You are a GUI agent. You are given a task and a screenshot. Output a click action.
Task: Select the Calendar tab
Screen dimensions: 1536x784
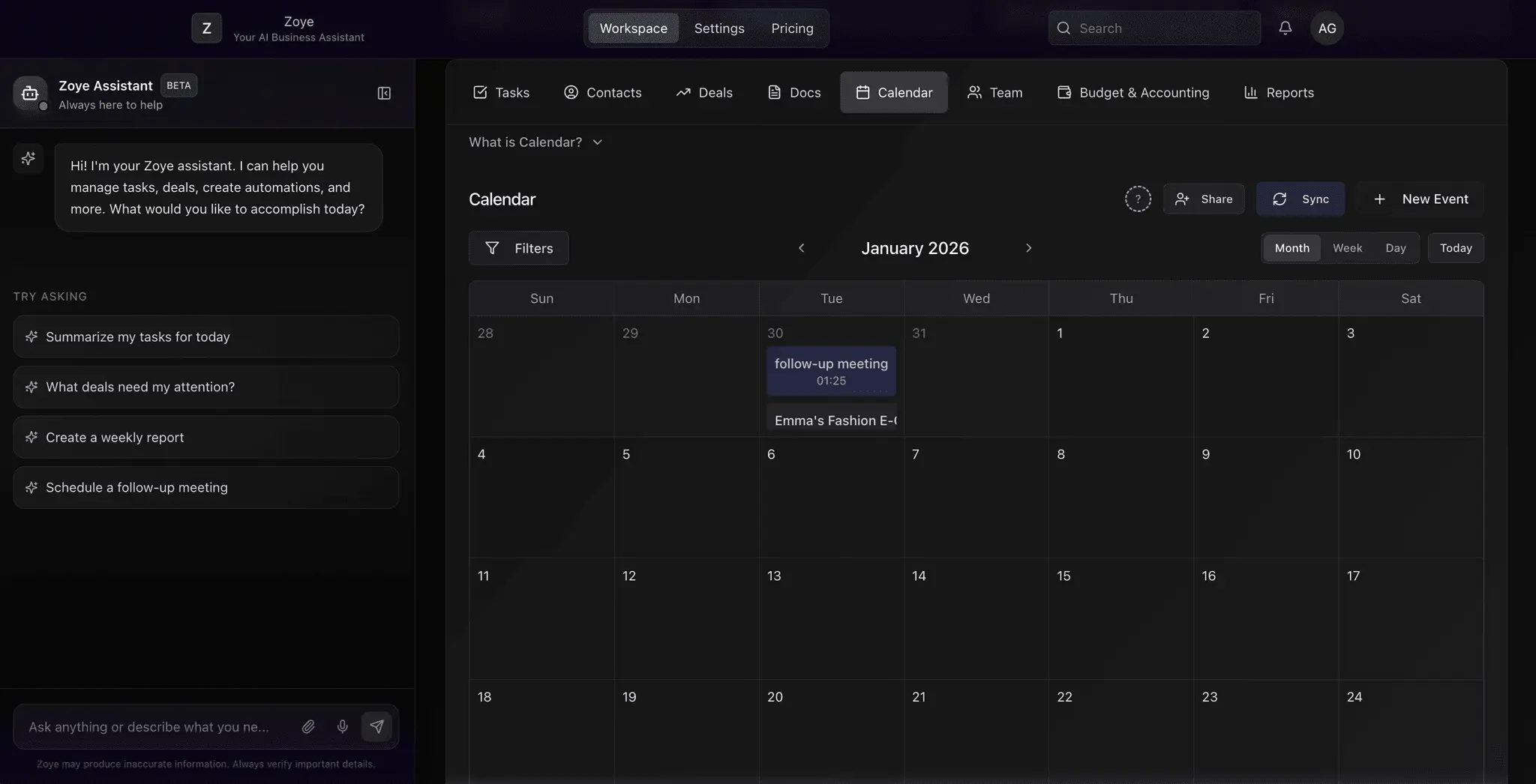click(894, 92)
